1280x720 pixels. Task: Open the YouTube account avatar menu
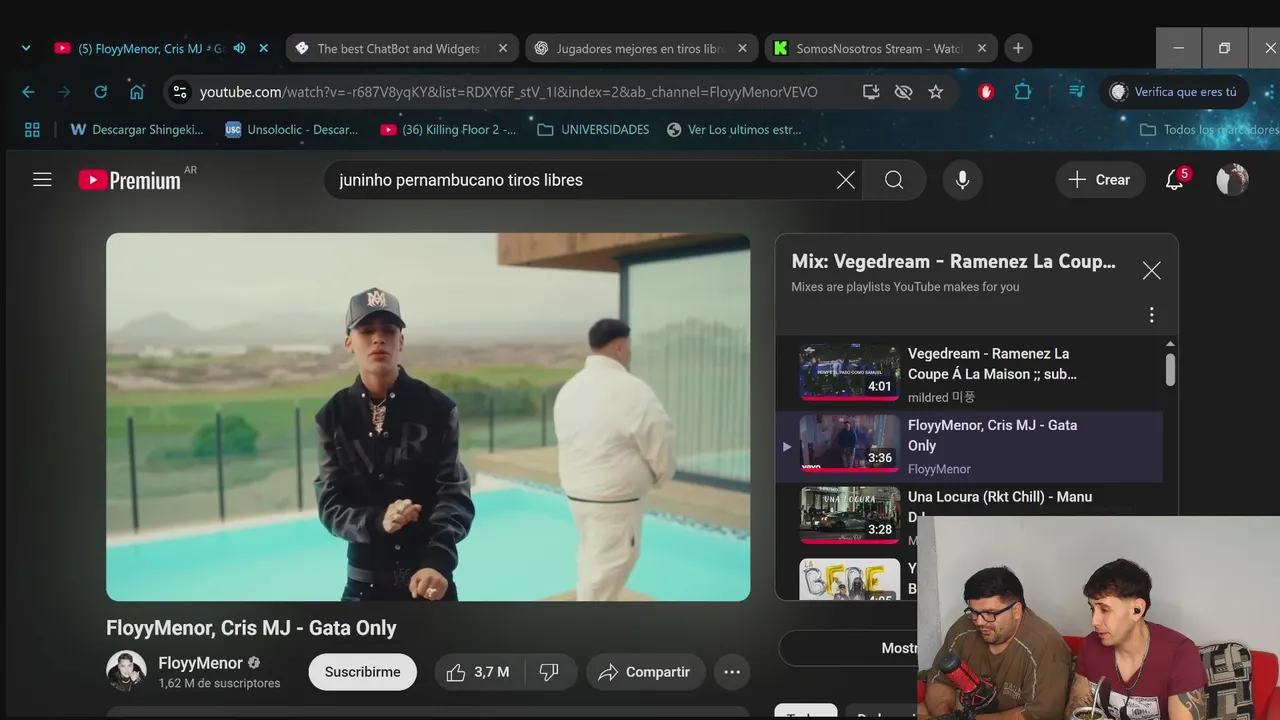point(1232,180)
